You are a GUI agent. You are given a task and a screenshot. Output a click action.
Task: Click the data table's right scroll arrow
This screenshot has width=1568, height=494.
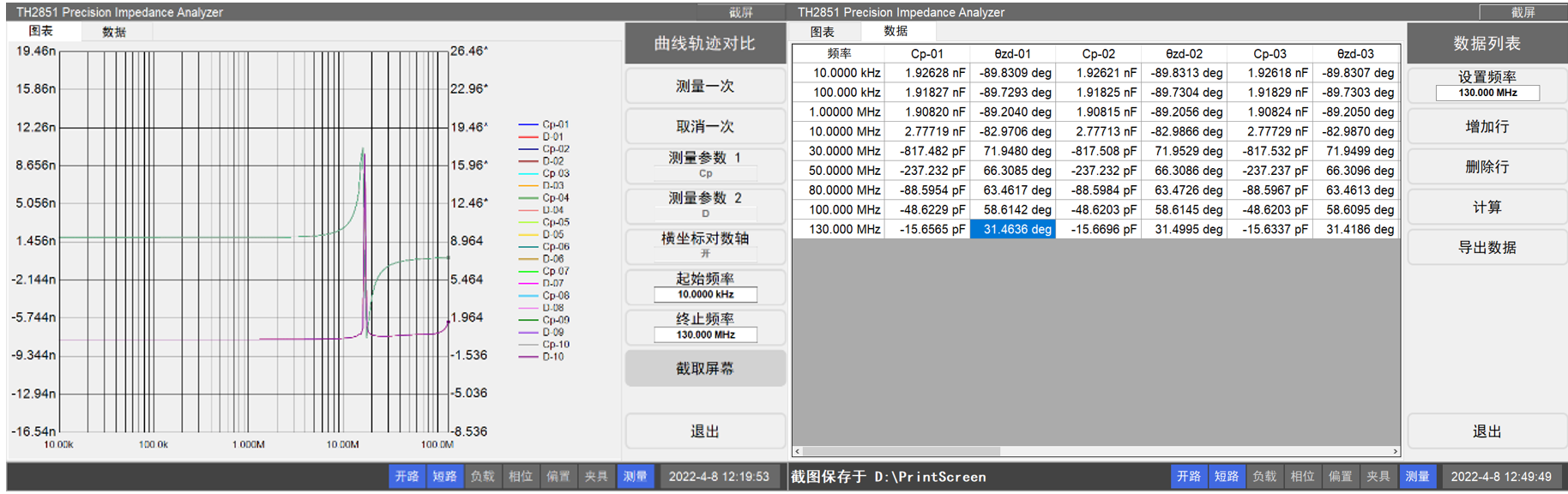[1395, 451]
